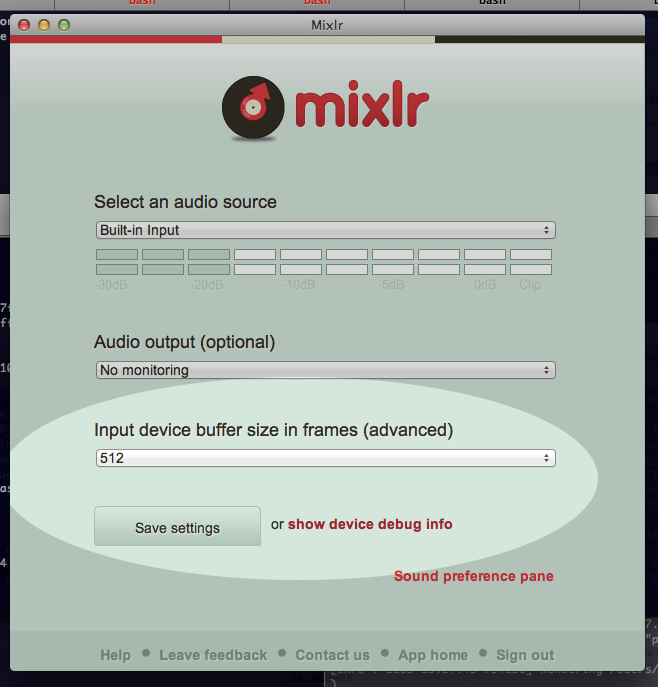Click the App home footer link

pyautogui.click(x=433, y=655)
